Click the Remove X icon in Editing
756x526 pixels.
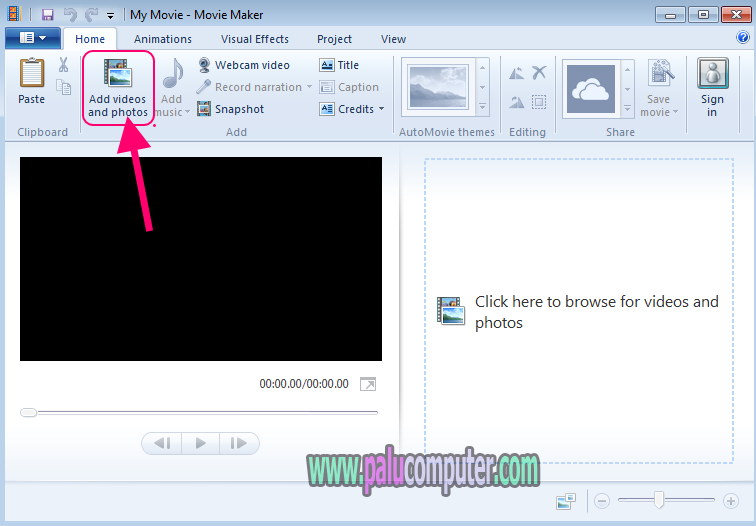pos(539,73)
